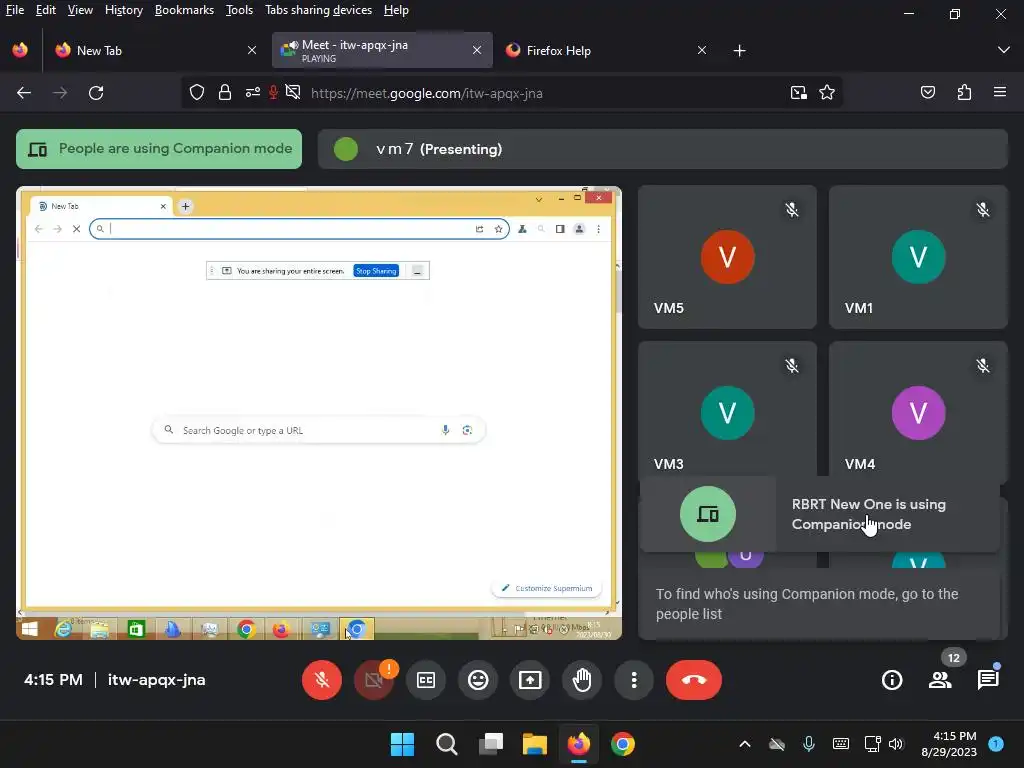Show the people list icon
Viewport: 1024px width, 768px height.
tap(940, 680)
